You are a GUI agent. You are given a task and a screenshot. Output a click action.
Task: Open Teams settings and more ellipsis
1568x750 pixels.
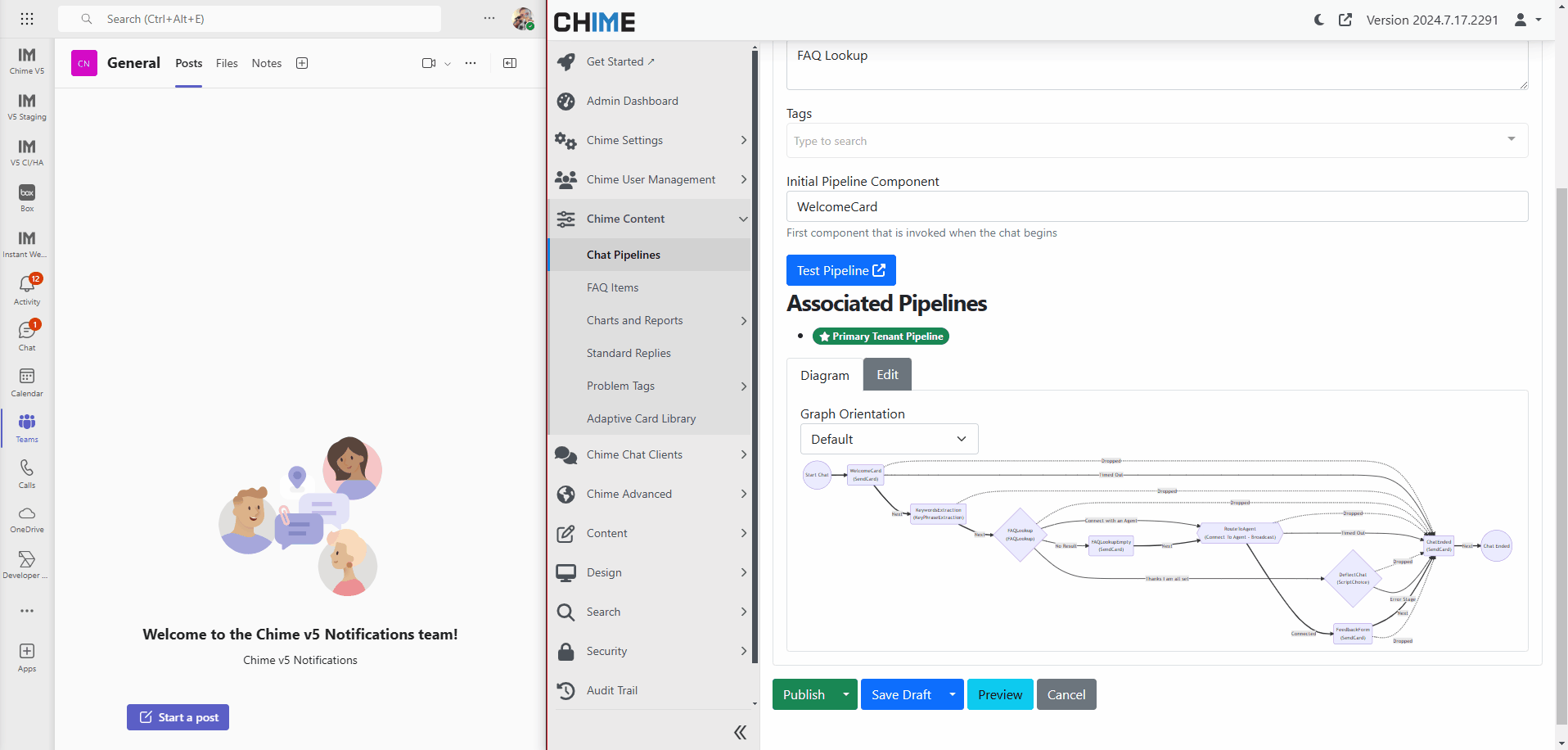tap(489, 18)
